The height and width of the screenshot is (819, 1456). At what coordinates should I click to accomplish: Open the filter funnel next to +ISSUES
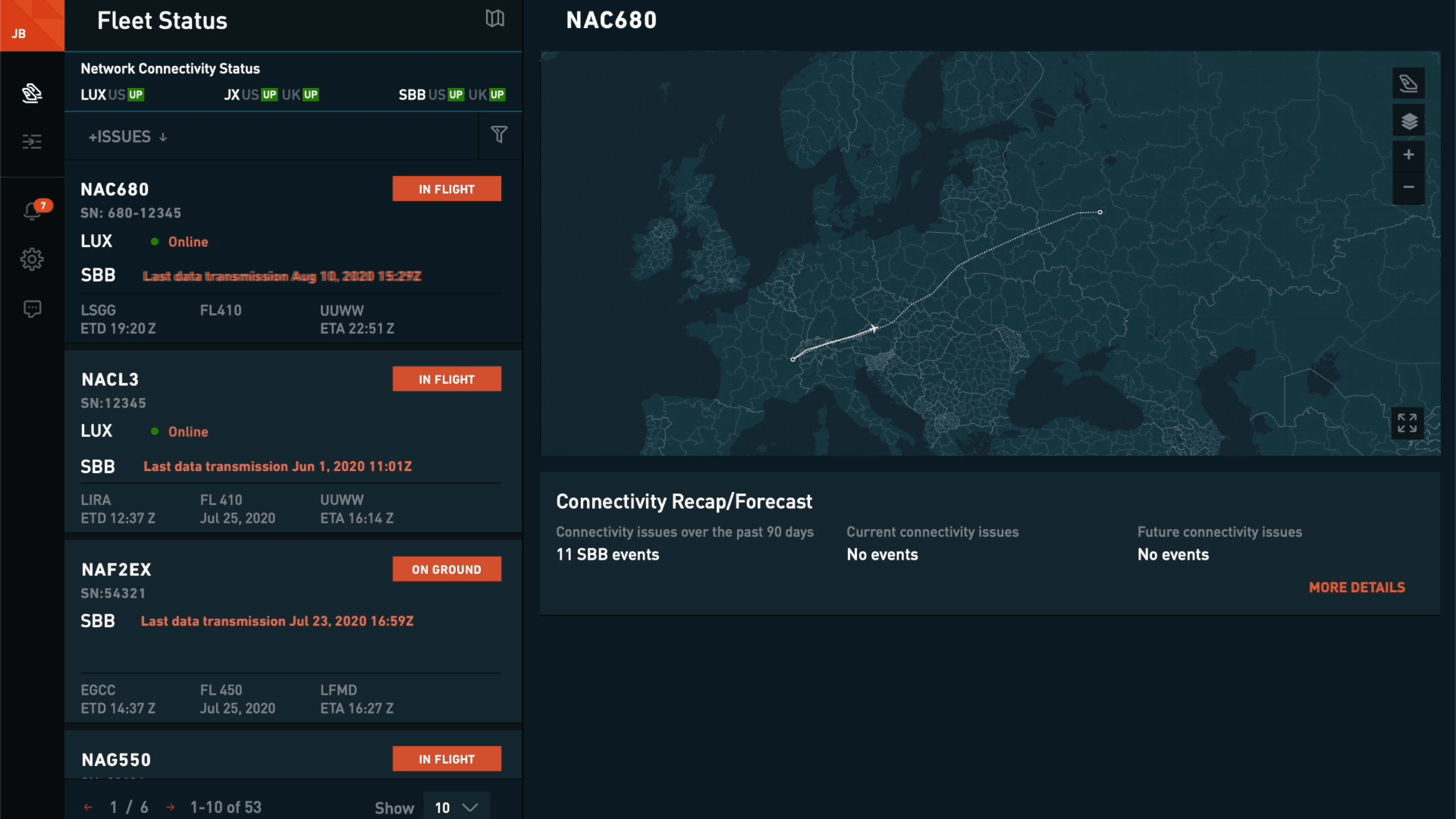(500, 135)
